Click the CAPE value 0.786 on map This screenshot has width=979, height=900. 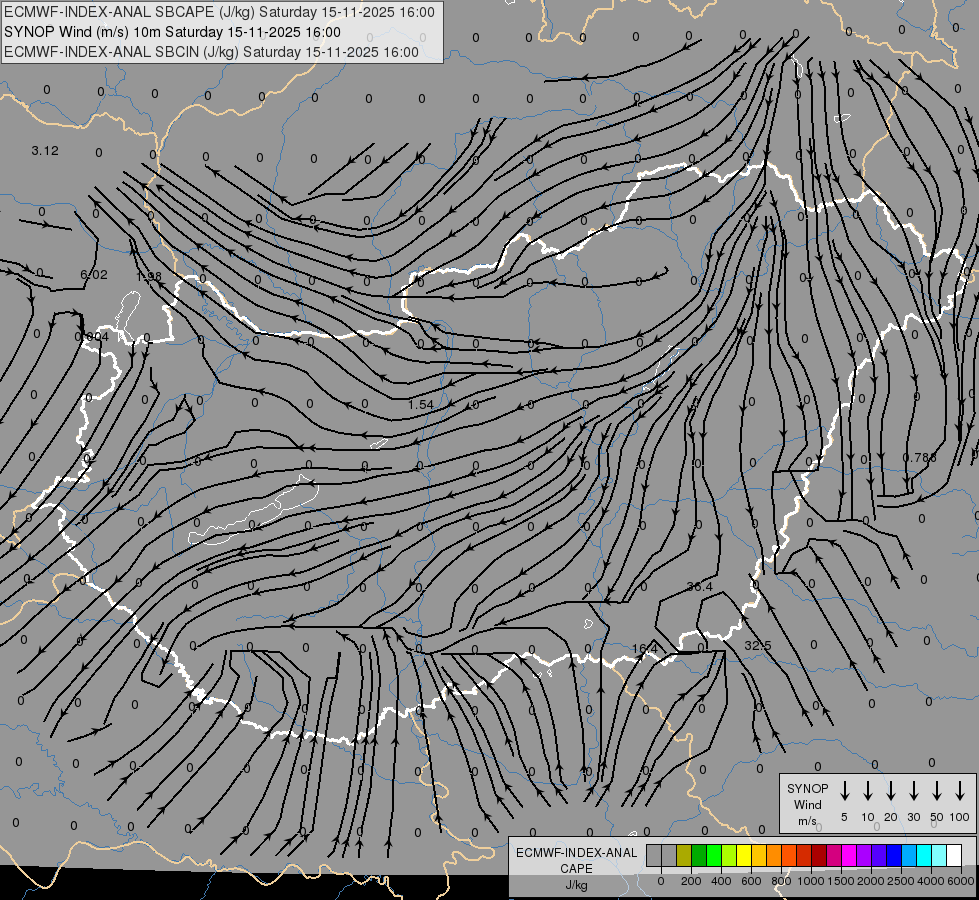(x=920, y=458)
